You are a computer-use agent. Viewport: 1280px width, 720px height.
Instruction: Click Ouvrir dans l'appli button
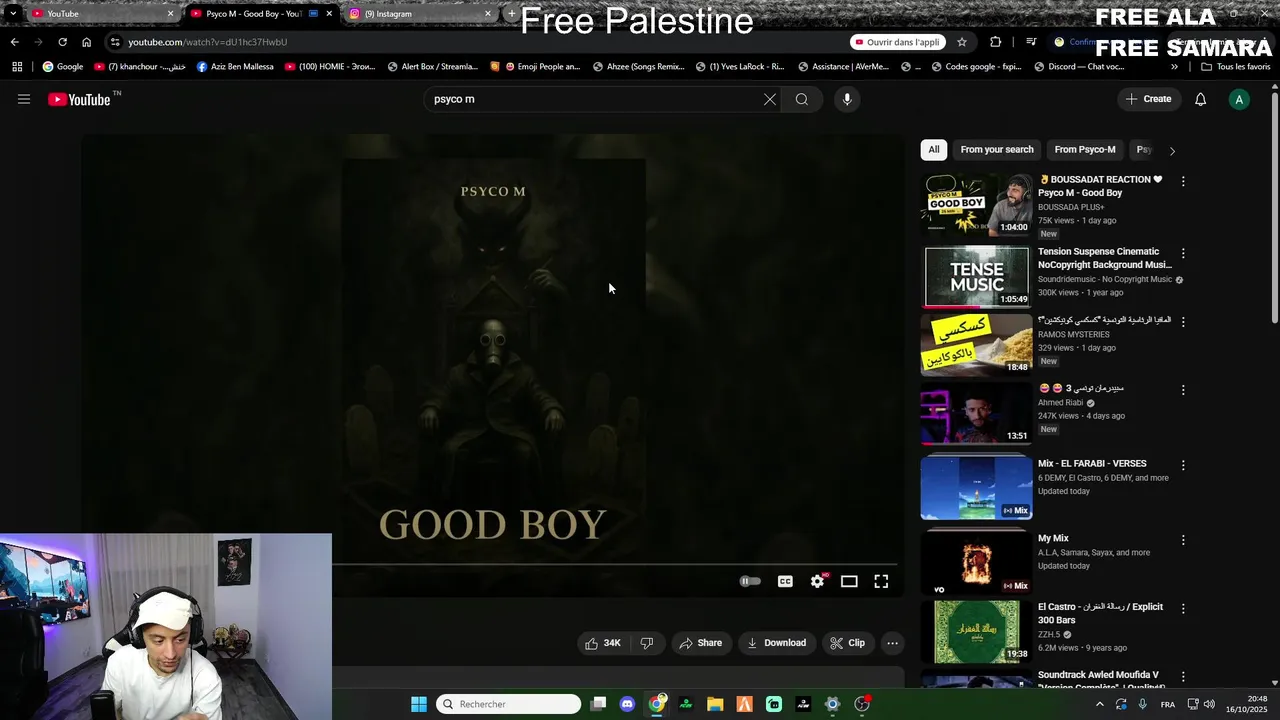(x=897, y=42)
